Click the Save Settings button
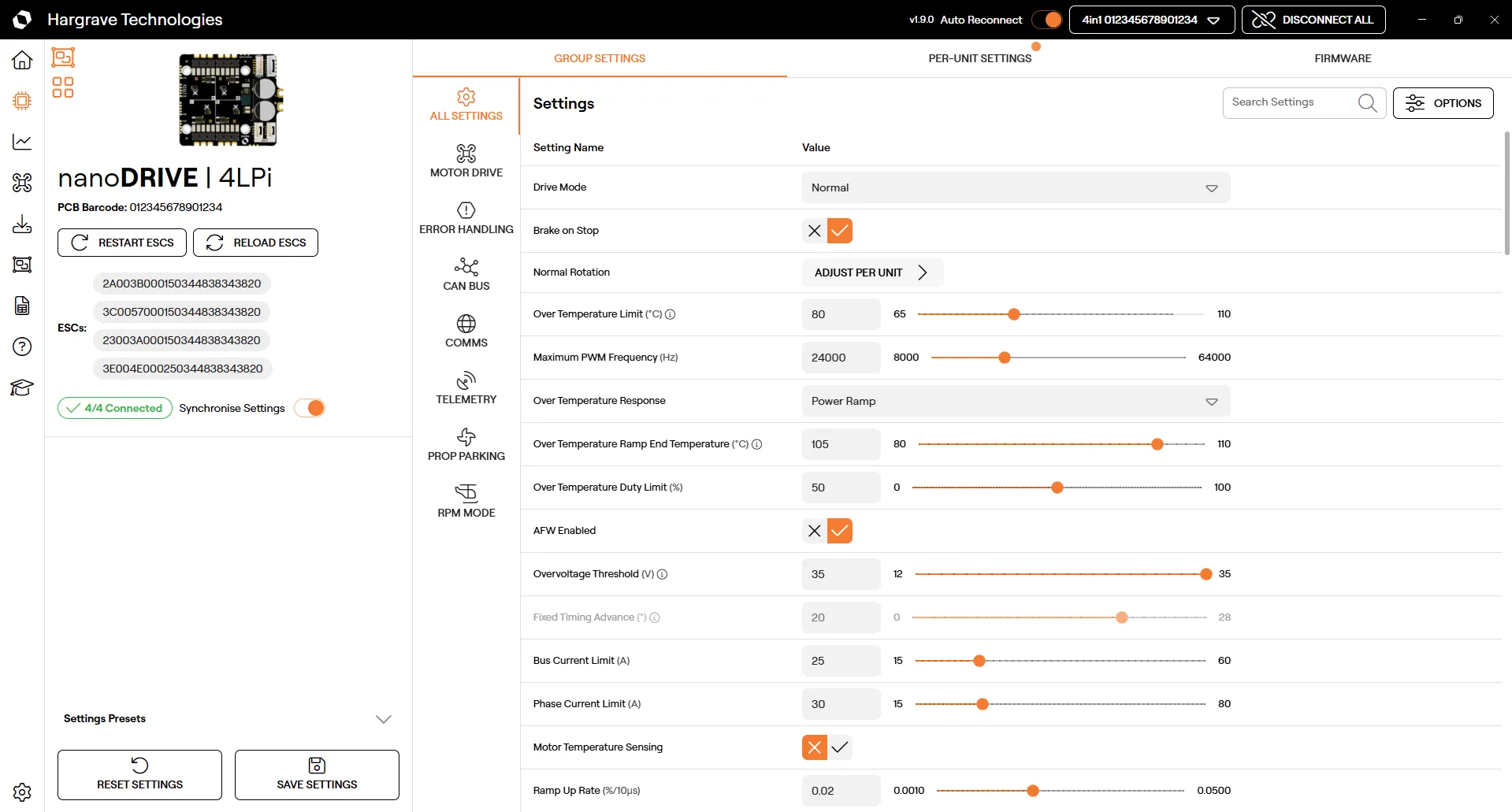 point(317,775)
